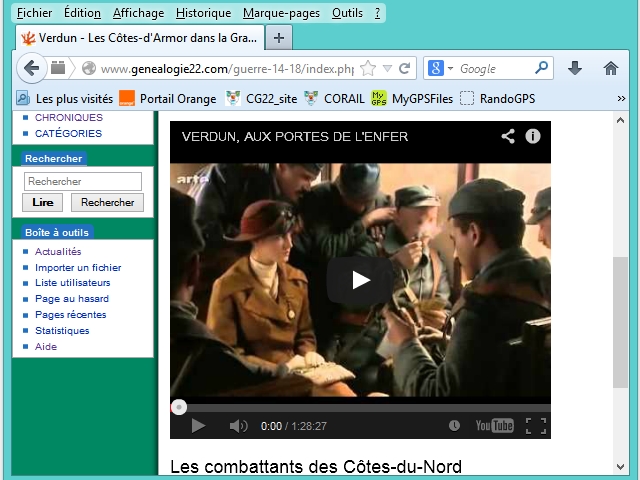Click the page scrollbar down arrow
Image resolution: width=640 pixels, height=480 pixels.
(620, 467)
